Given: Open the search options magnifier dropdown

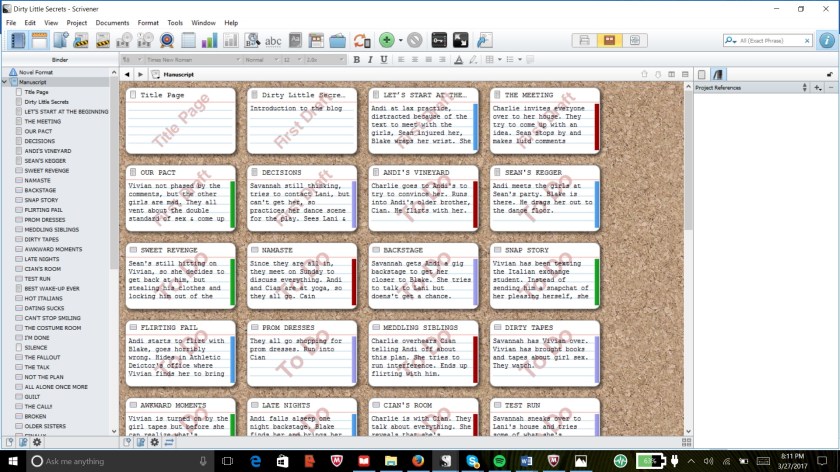Looking at the screenshot, I should tap(732, 41).
